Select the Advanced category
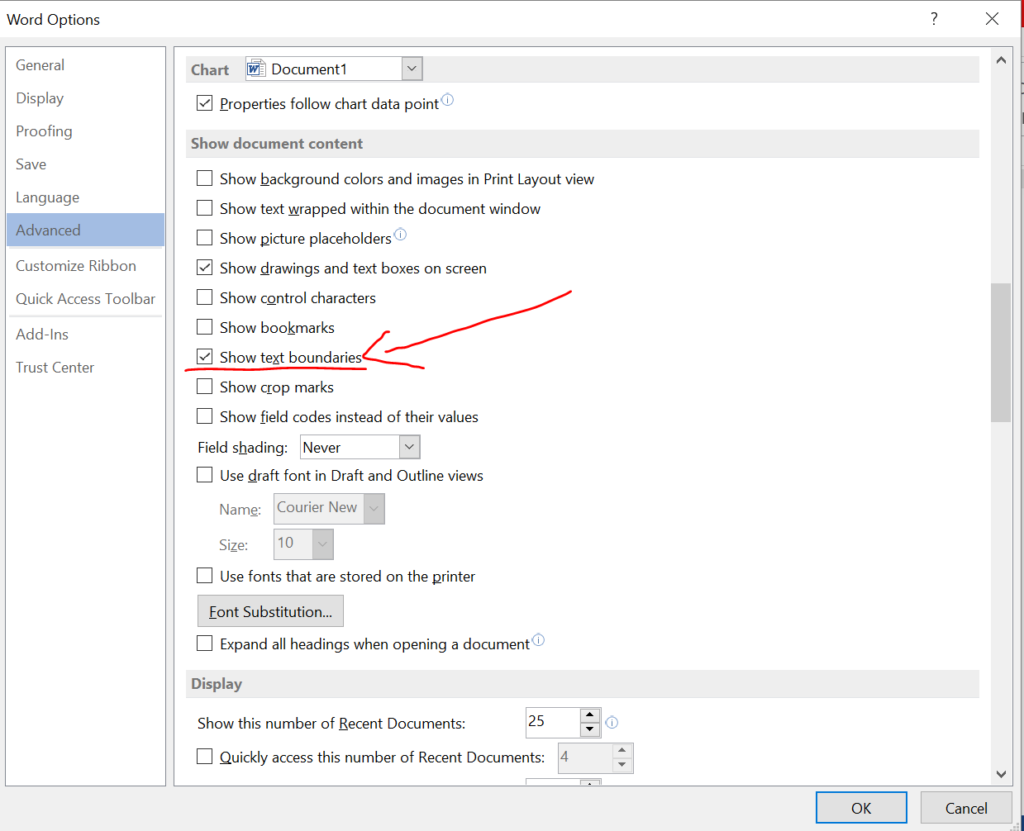The image size is (1024, 831). click(86, 230)
